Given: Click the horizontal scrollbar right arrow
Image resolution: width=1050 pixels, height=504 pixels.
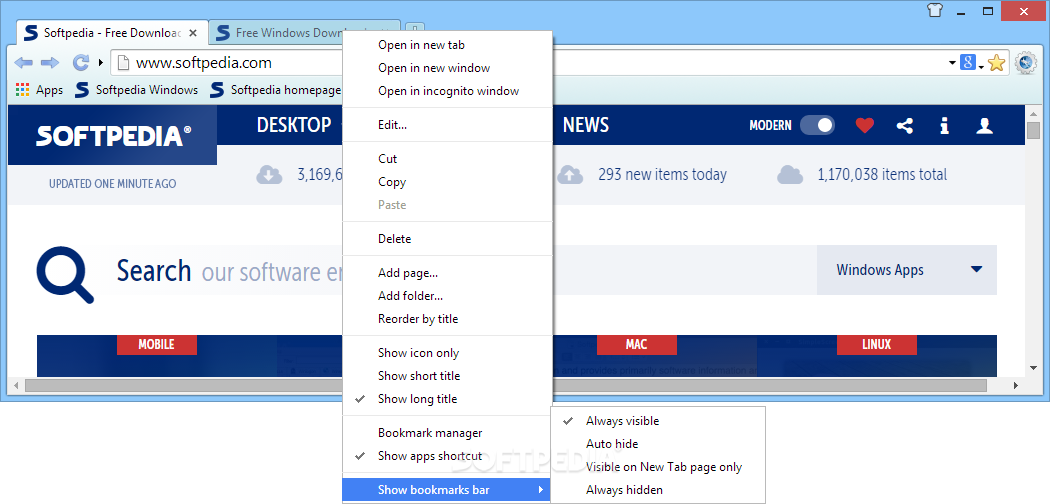Looking at the screenshot, I should 1016,386.
